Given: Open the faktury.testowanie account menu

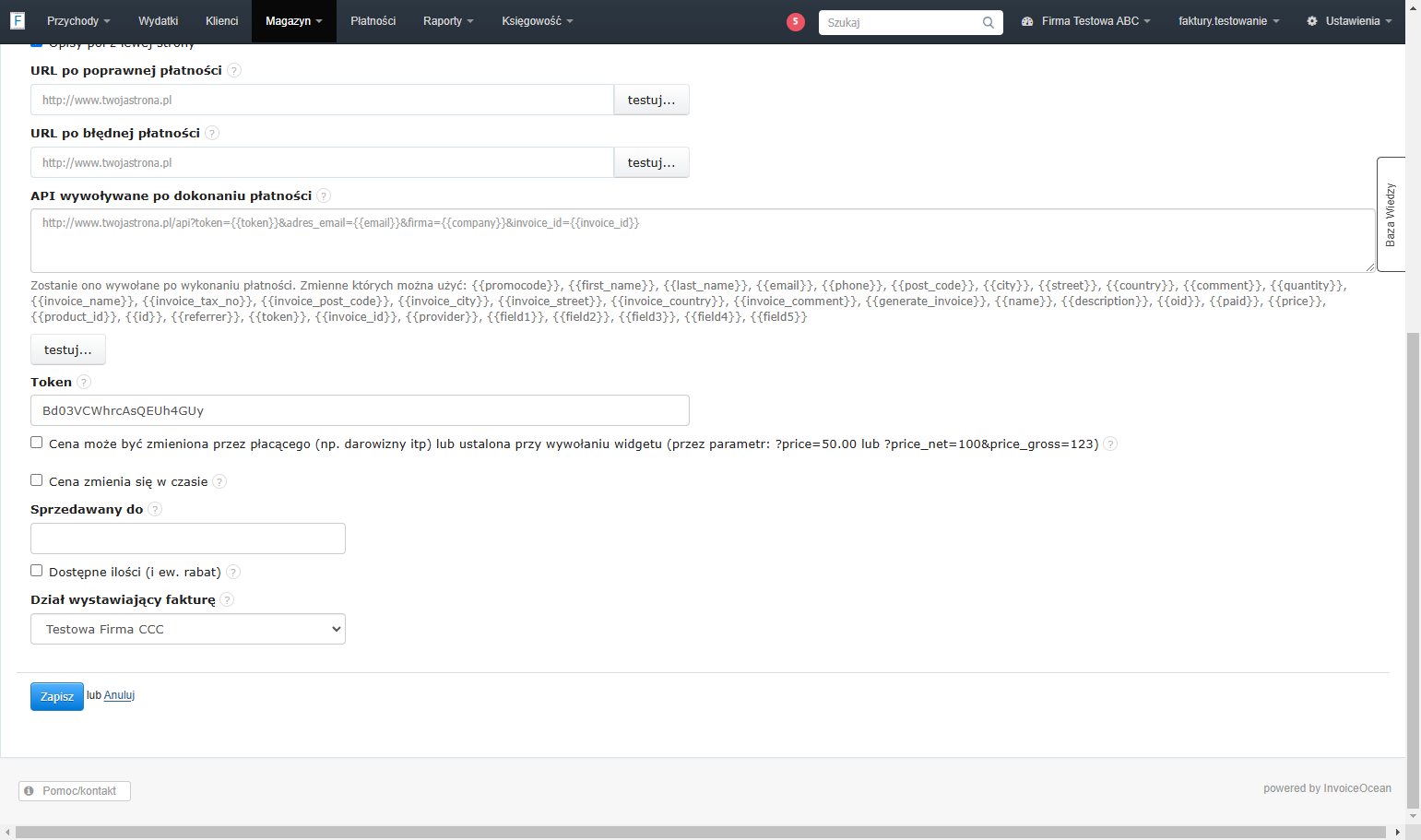Looking at the screenshot, I should (x=1228, y=21).
